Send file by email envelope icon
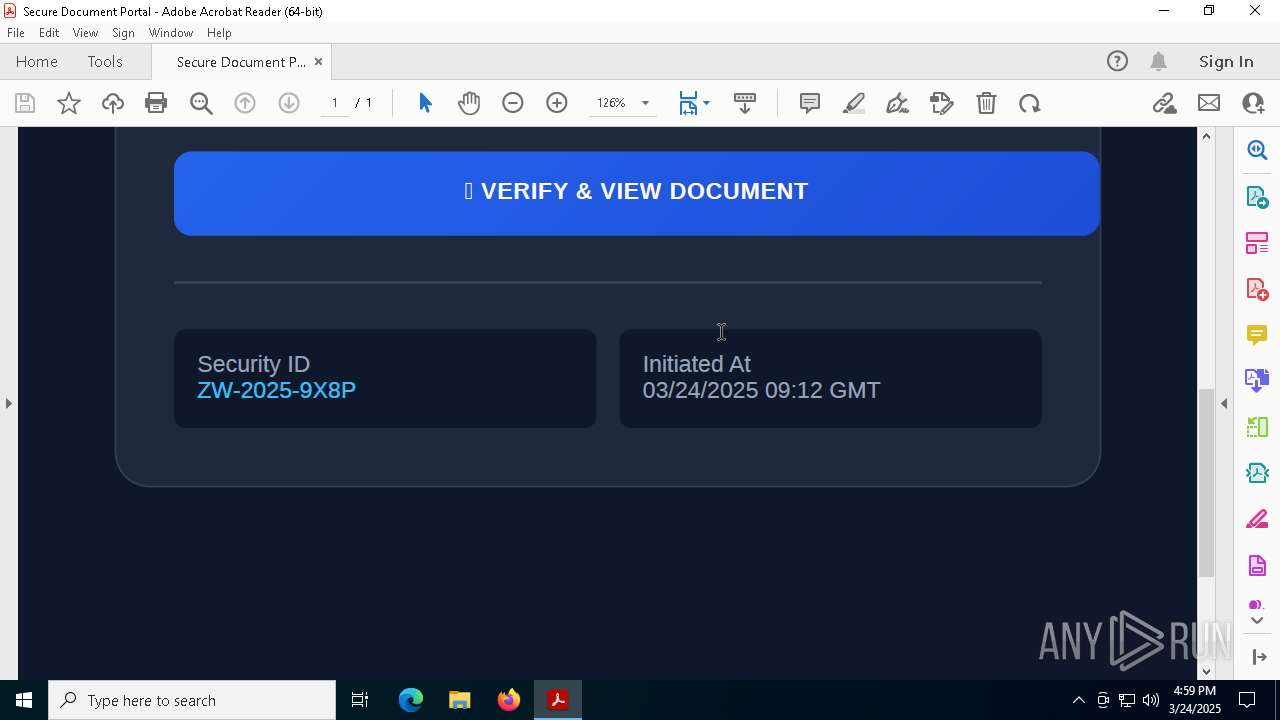The width and height of the screenshot is (1280, 720). click(x=1209, y=103)
